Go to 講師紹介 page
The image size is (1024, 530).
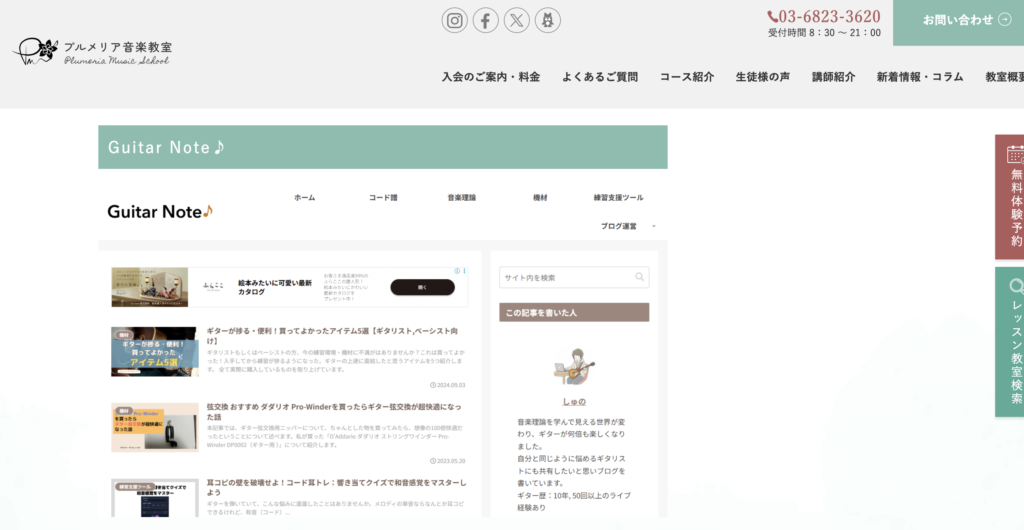click(833, 77)
